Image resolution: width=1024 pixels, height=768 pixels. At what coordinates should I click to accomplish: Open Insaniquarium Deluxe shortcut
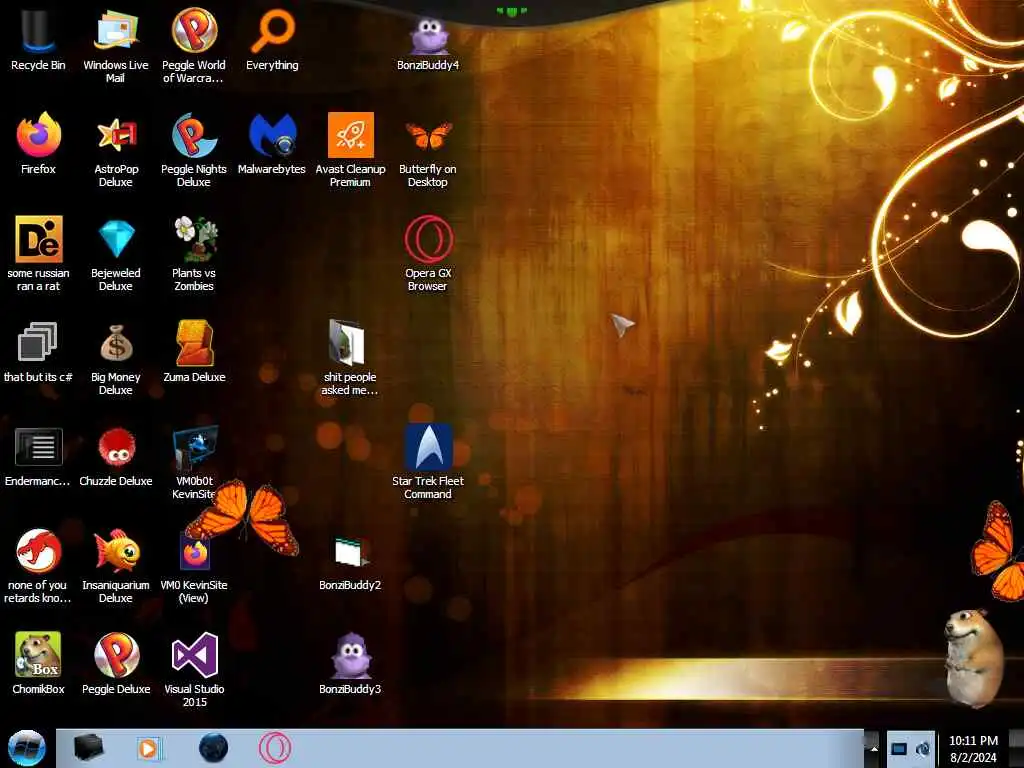(x=116, y=566)
